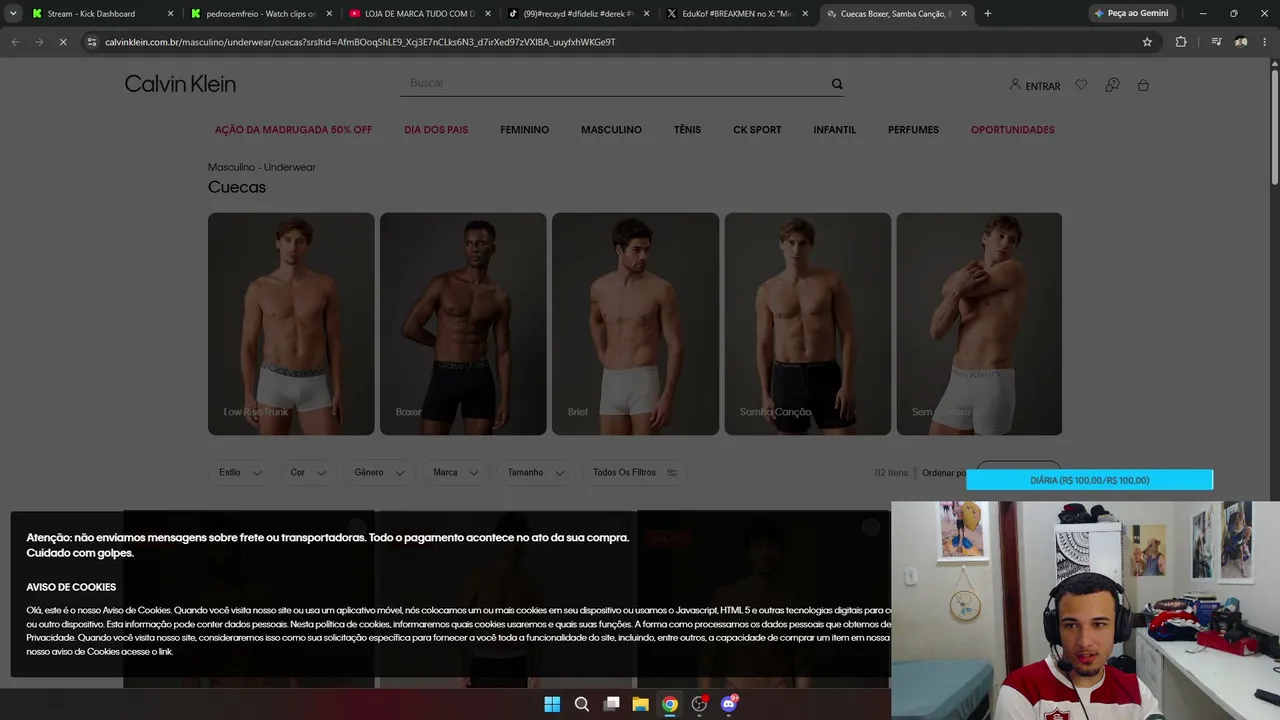The height and width of the screenshot is (720, 1280).
Task: Click ENTRAR to sign in
Action: click(1043, 87)
